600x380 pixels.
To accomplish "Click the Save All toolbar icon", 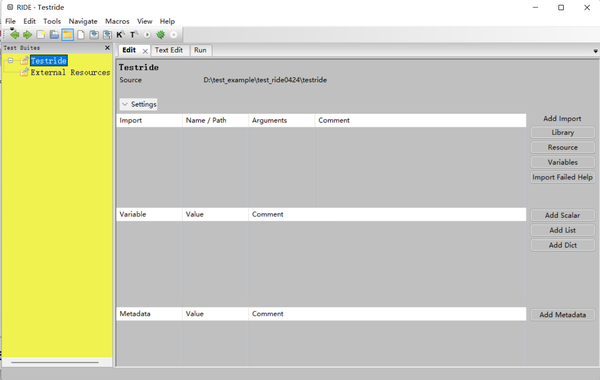I will [107, 35].
